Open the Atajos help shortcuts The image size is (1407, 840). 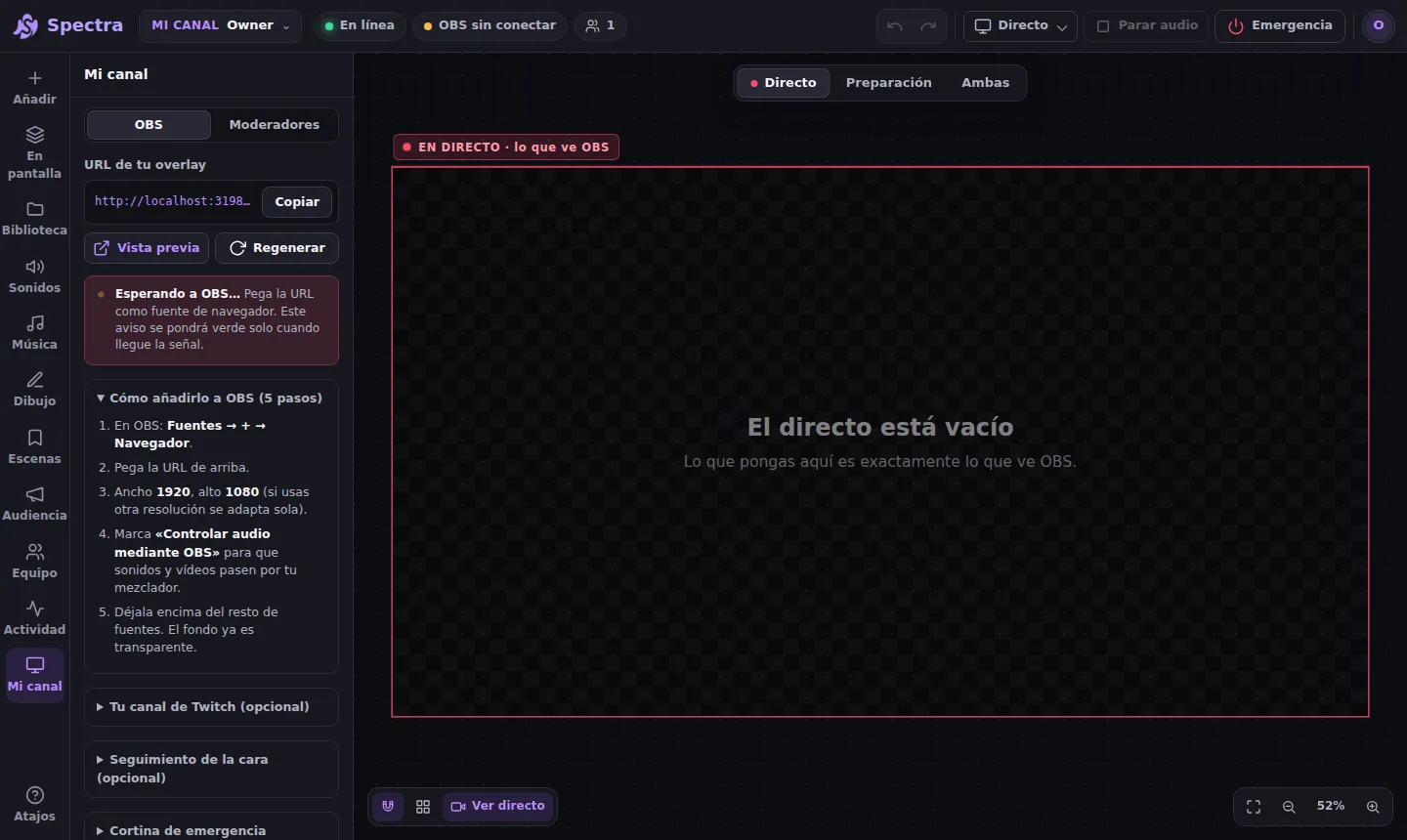[34, 805]
